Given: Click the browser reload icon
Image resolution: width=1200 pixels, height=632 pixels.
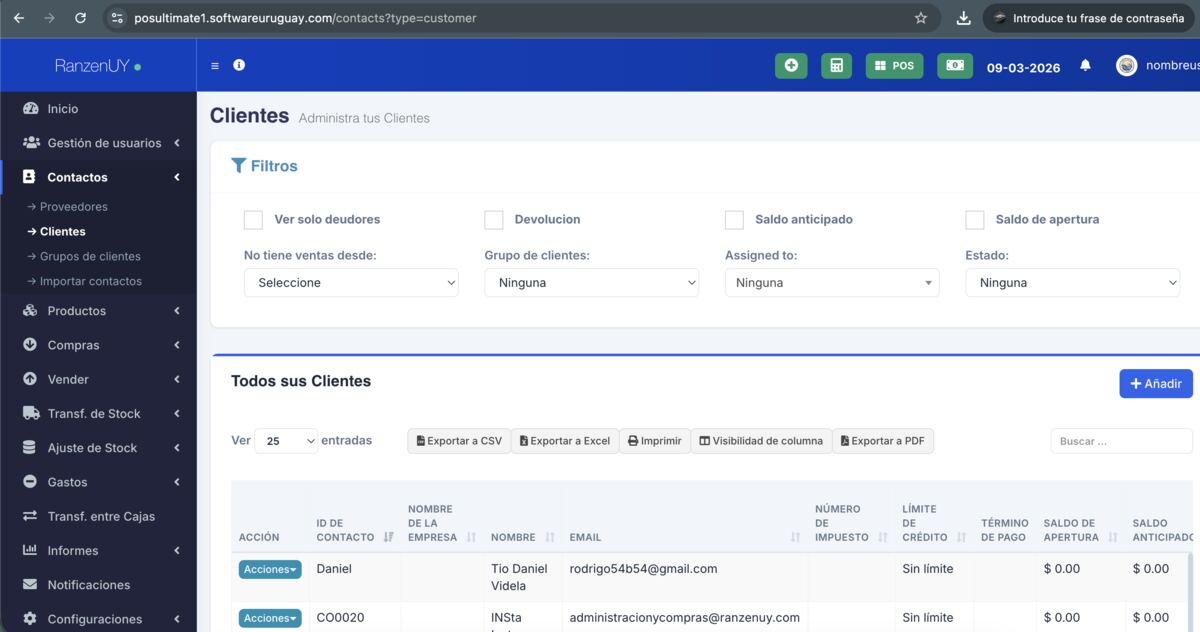Looking at the screenshot, I should tap(80, 18).
